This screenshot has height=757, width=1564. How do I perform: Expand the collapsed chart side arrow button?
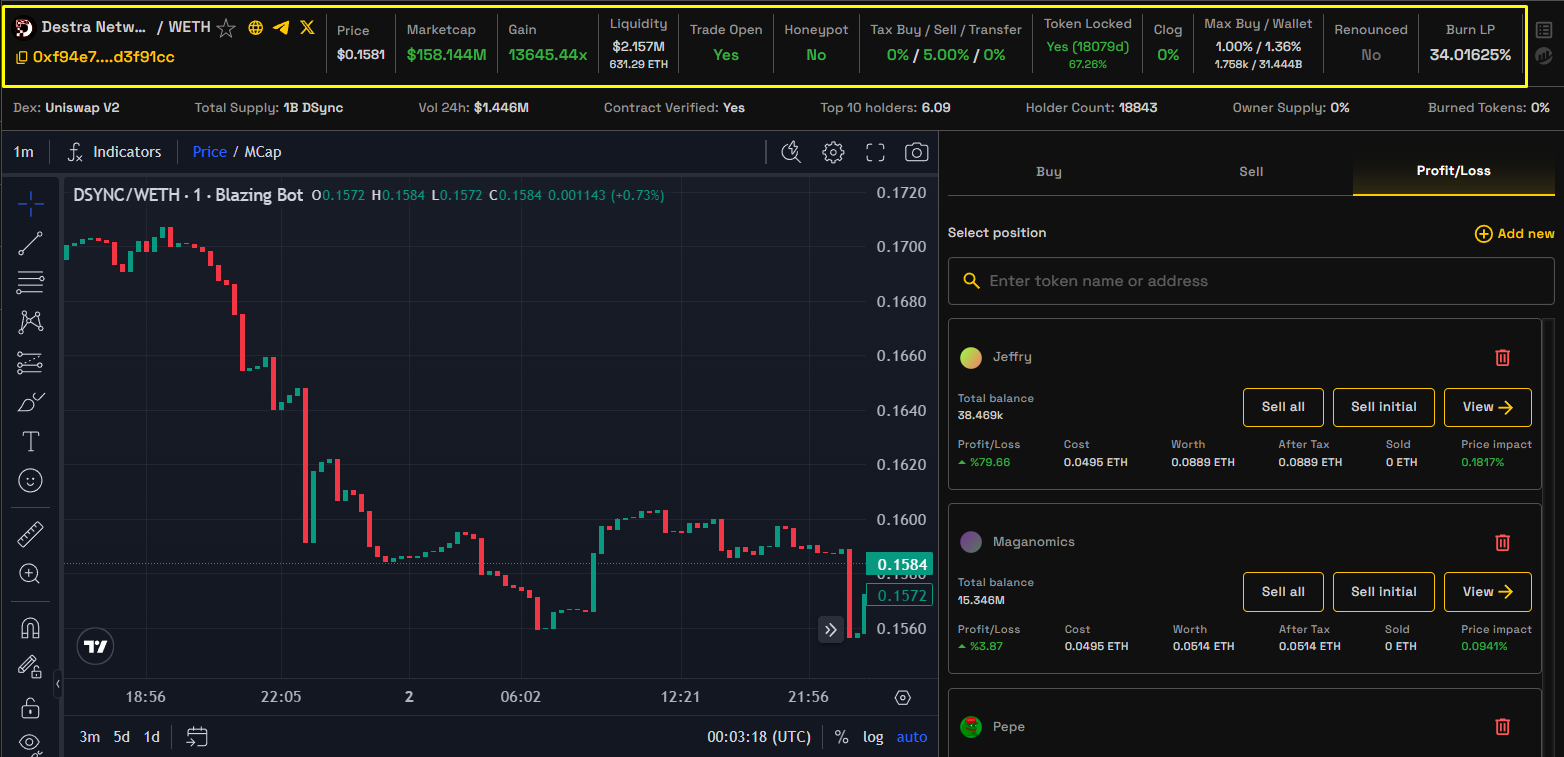pyautogui.click(x=830, y=630)
